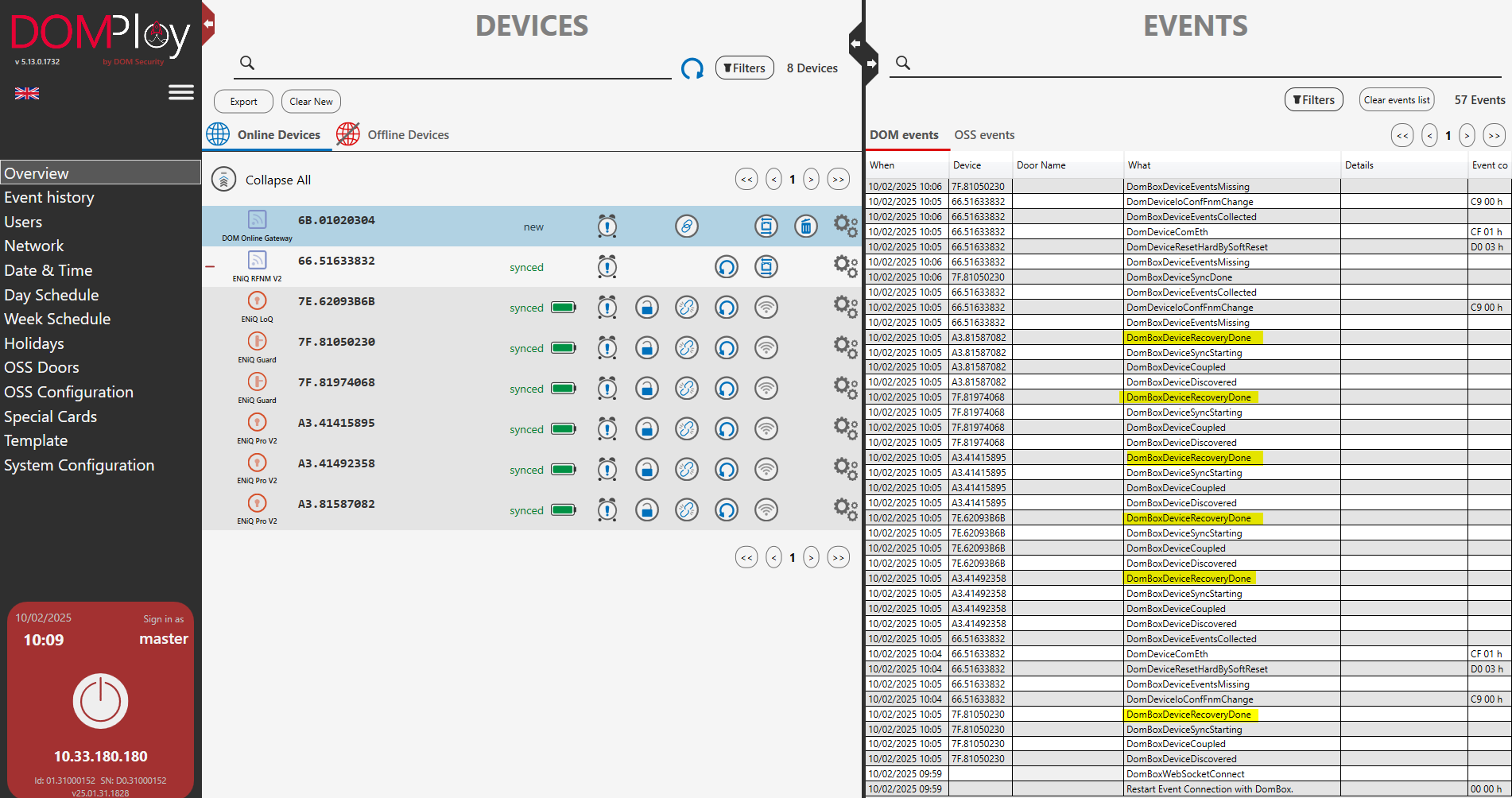1512x798 pixels.
Task: Collapse the sidebar with the red arrow
Action: pyautogui.click(x=208, y=24)
